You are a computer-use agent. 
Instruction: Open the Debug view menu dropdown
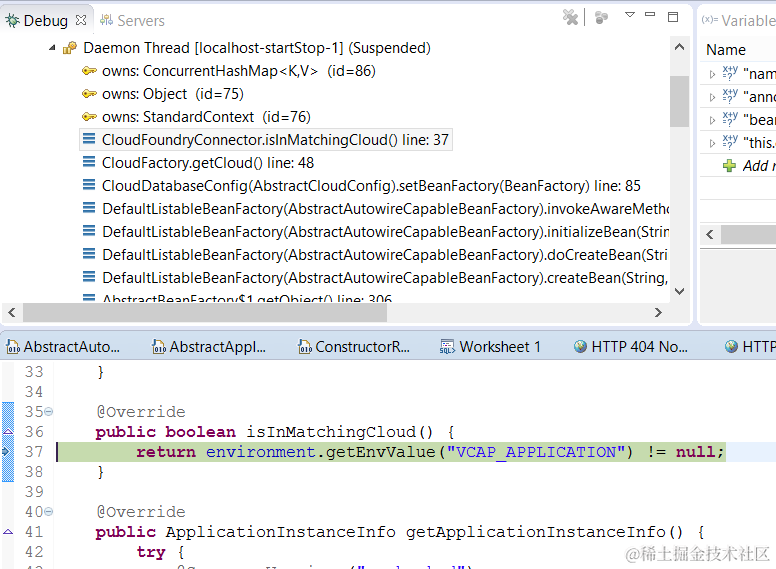point(630,15)
